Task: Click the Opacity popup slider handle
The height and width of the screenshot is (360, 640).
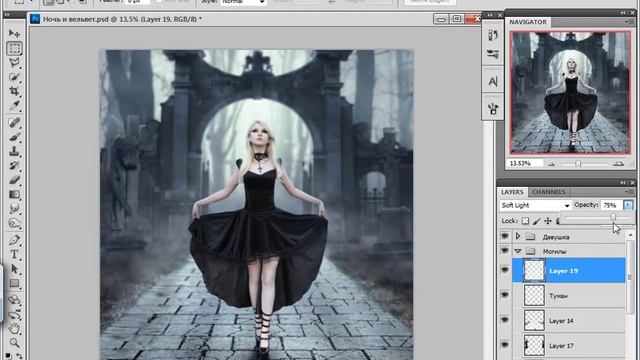Action: point(613,218)
